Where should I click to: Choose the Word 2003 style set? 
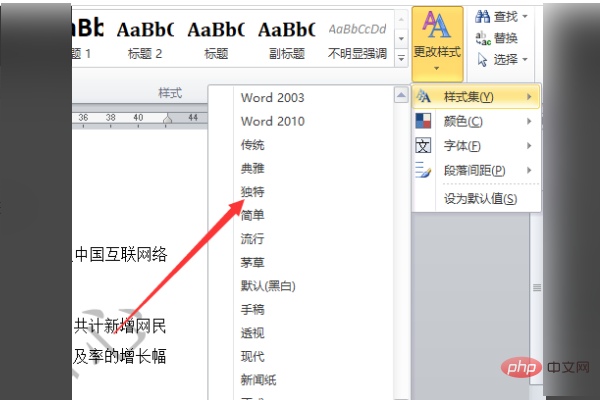(x=272, y=98)
